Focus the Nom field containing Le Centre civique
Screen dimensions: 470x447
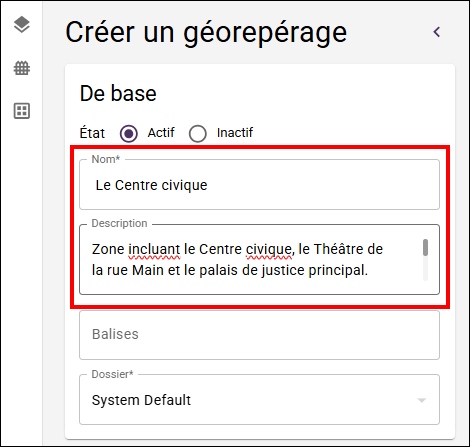(259, 185)
